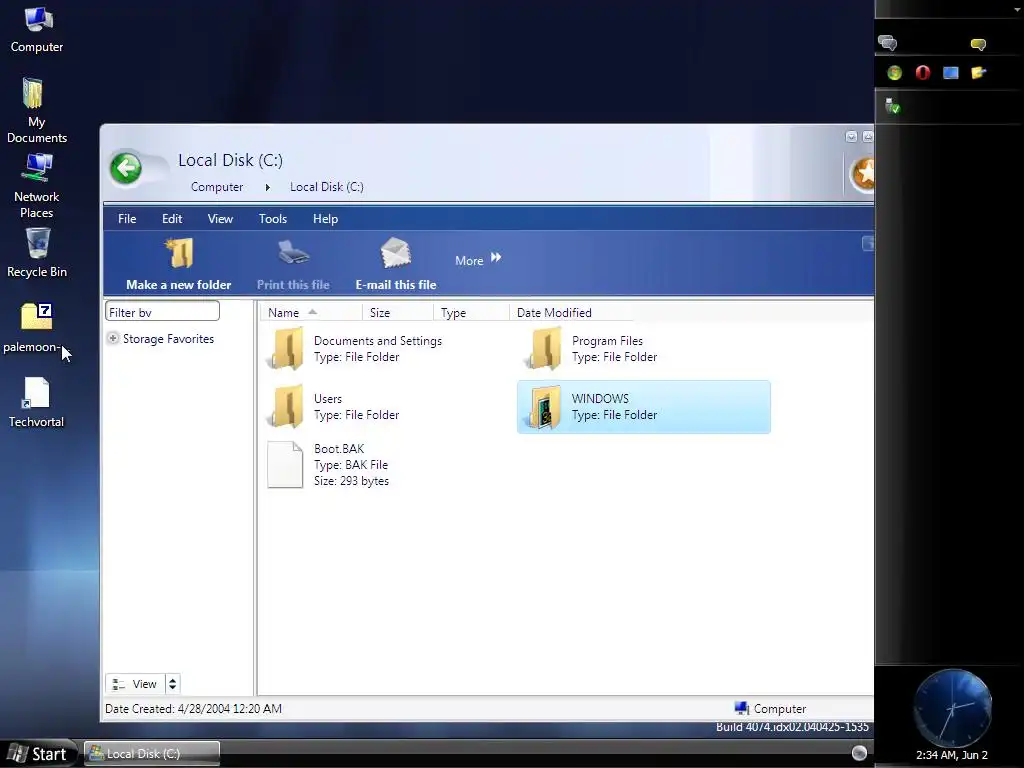1024x768 pixels.
Task: Click the green globe sidebar icon
Action: [x=894, y=72]
